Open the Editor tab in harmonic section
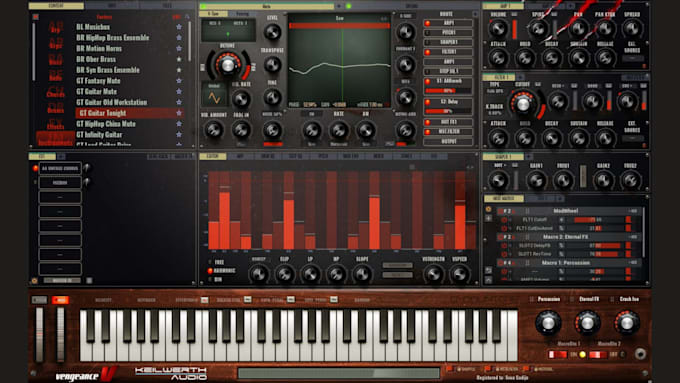The image size is (680, 383). click(212, 156)
